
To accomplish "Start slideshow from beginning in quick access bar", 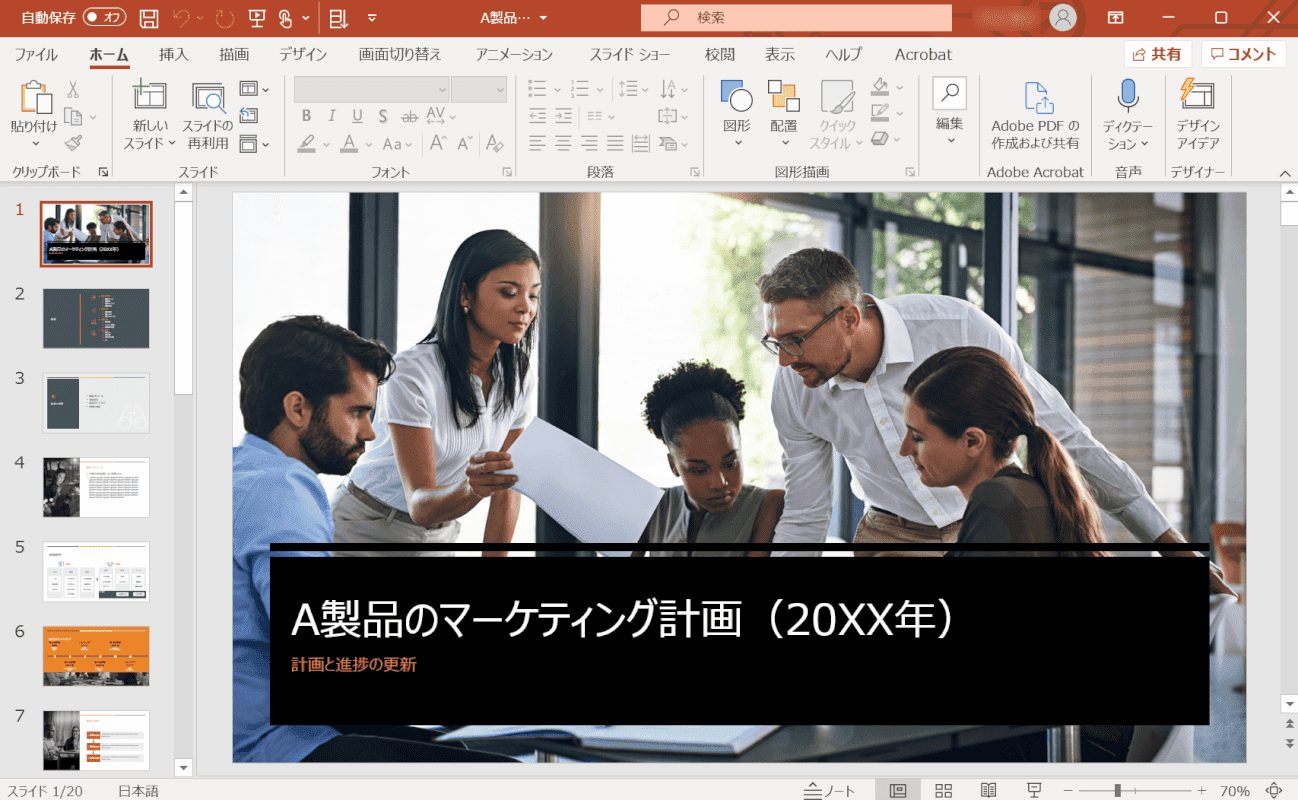I will pyautogui.click(x=257, y=18).
